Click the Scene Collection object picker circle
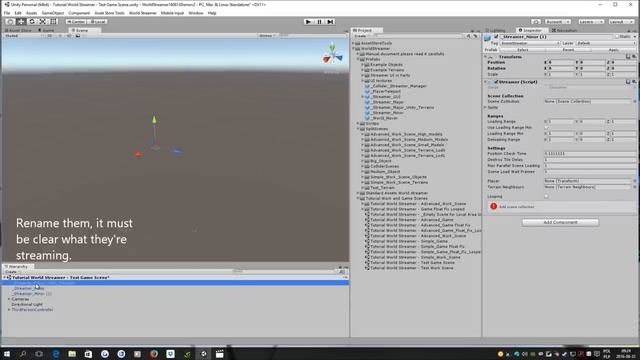This screenshot has width=640, height=360. click(635, 101)
